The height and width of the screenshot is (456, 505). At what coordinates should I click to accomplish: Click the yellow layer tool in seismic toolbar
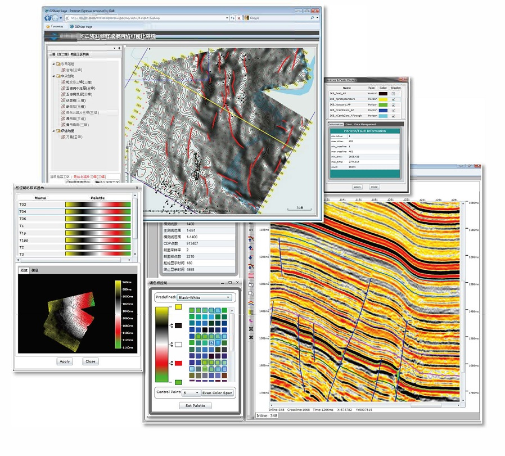tap(251, 312)
